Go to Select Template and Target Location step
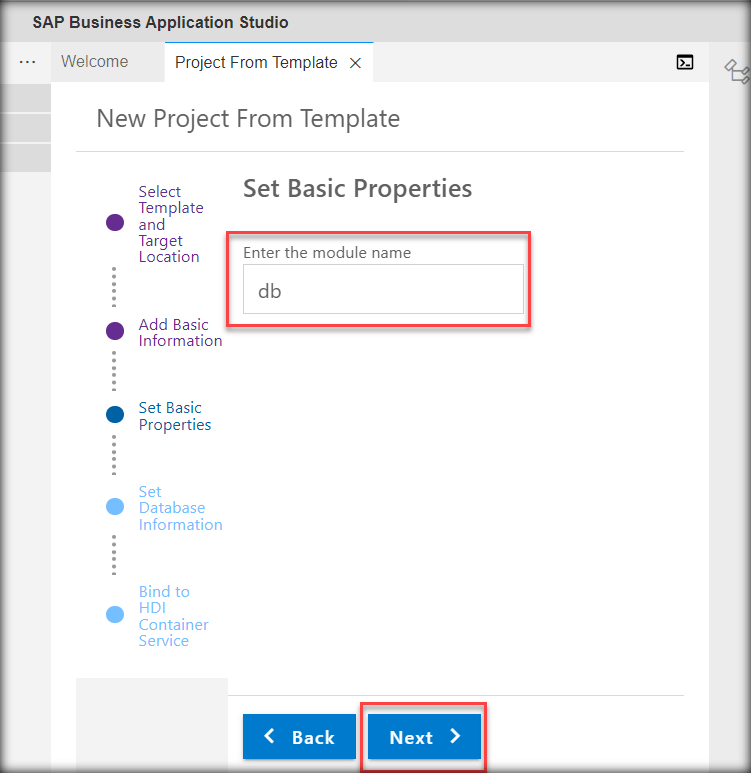Image resolution: width=751 pixels, height=773 pixels. [171, 224]
